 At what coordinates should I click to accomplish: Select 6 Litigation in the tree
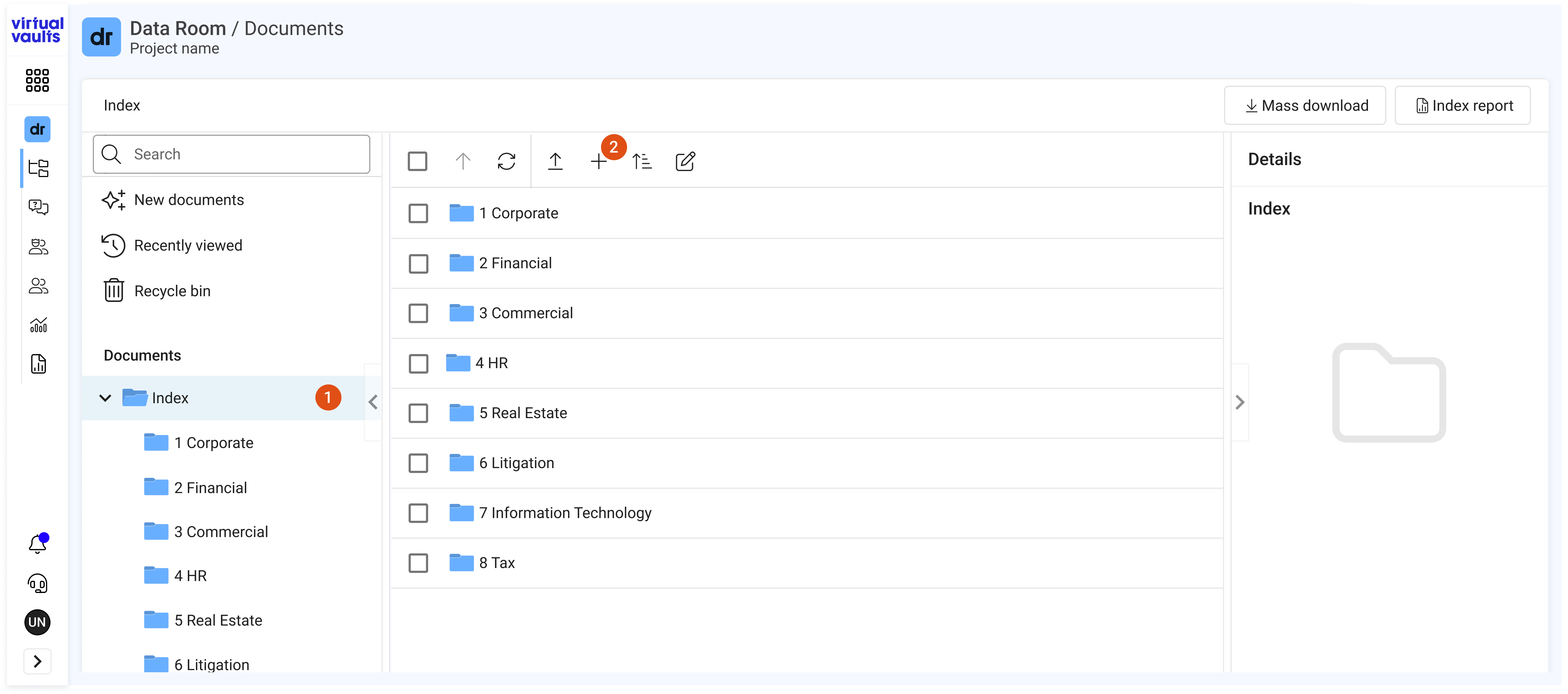(x=212, y=664)
